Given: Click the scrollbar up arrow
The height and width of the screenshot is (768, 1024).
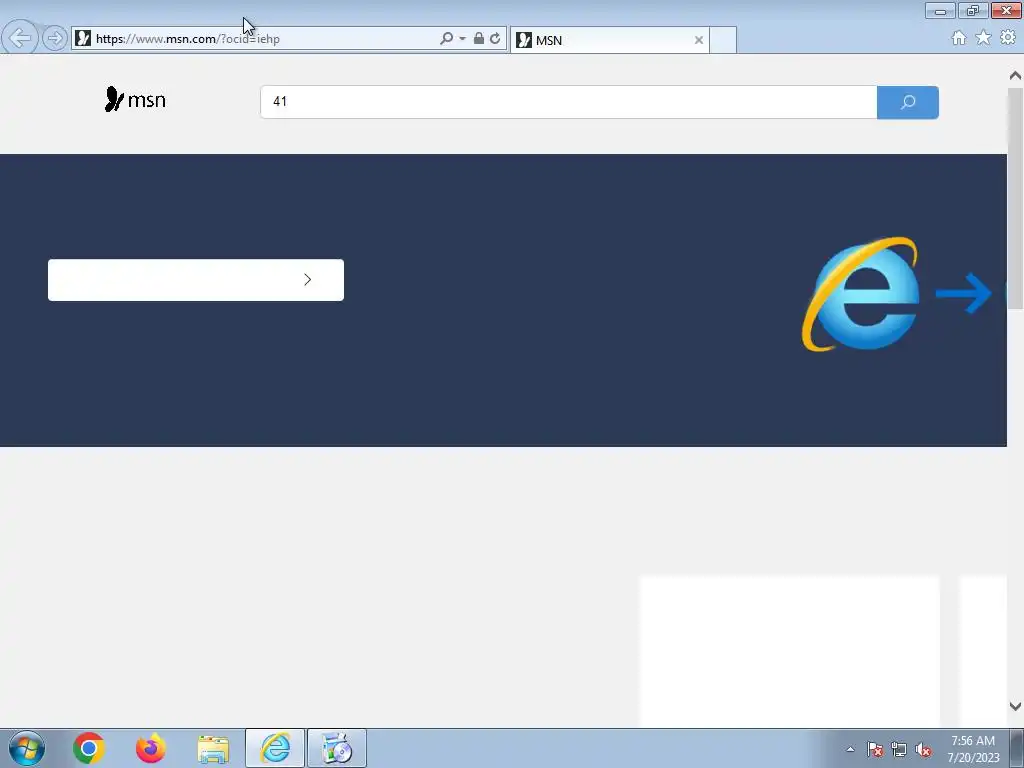Looking at the screenshot, I should pyautogui.click(x=1015, y=76).
